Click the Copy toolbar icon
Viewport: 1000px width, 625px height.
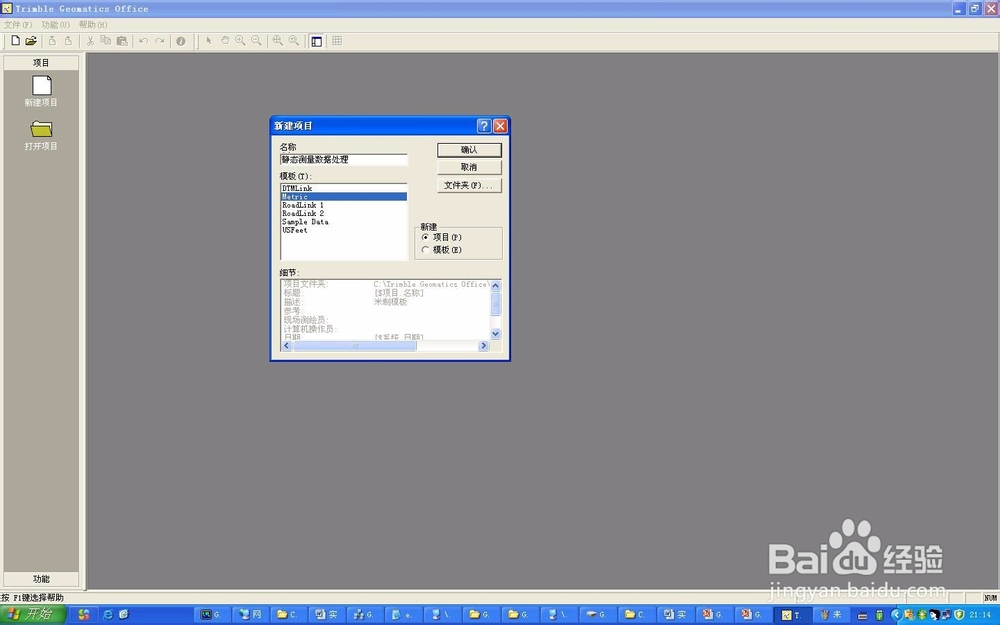click(x=106, y=41)
